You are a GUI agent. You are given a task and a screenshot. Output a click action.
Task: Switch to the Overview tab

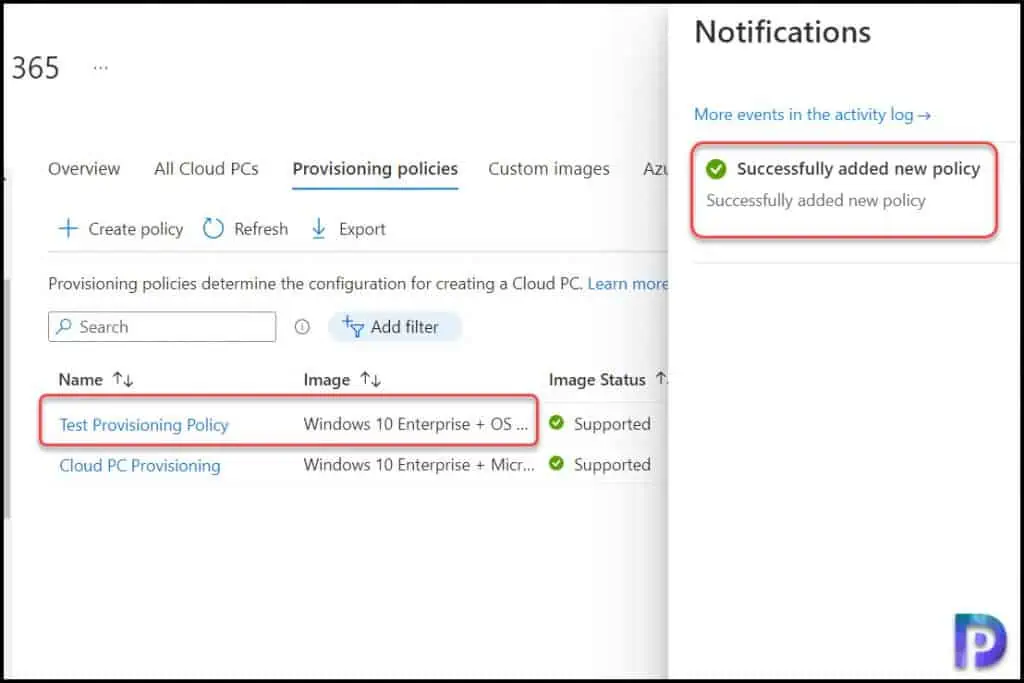point(84,168)
